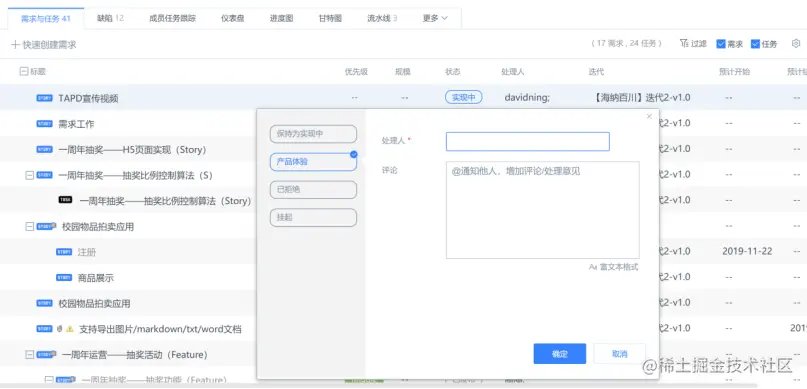The height and width of the screenshot is (389, 807).
Task: Click the 迭代 column header
Action: click(x=597, y=72)
